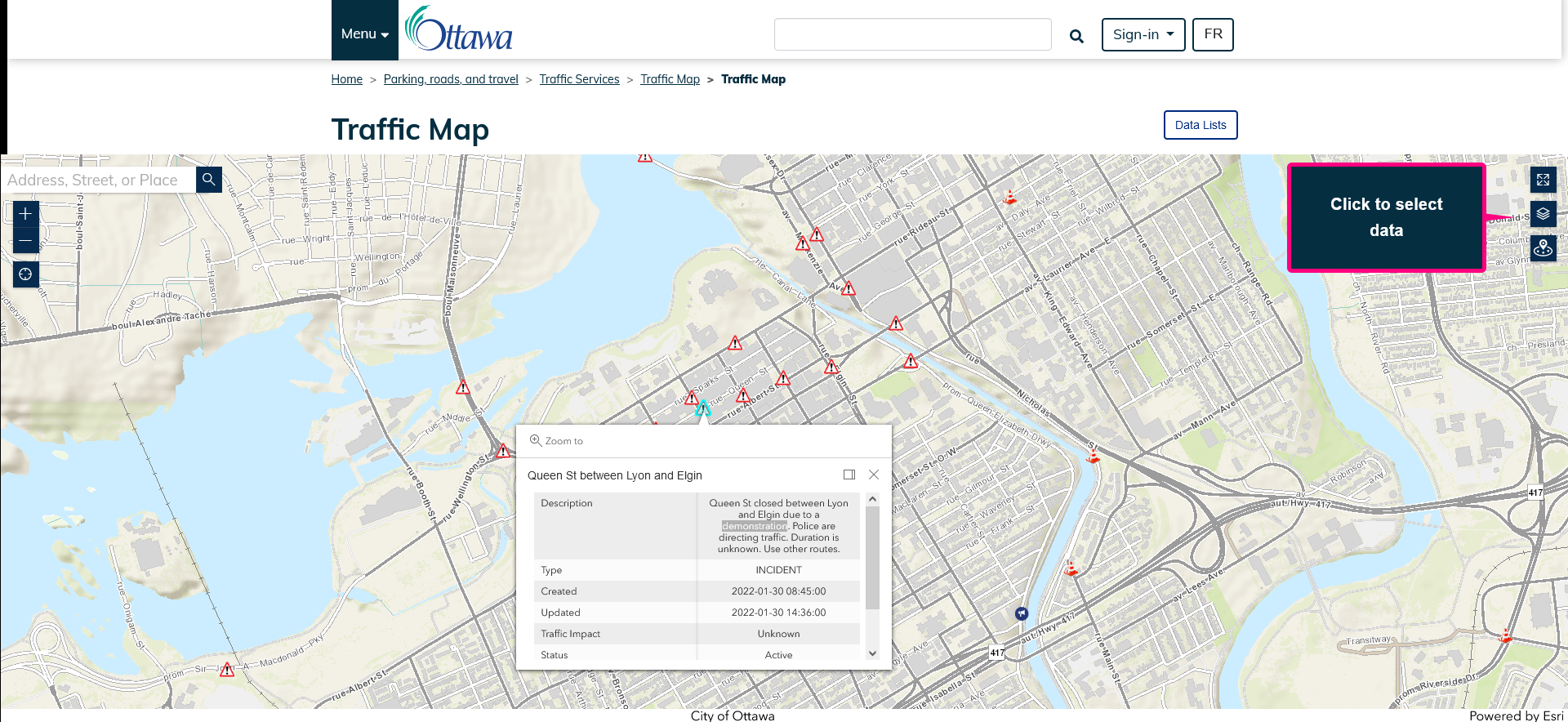
Task: Click the find my location icon
Action: (x=25, y=274)
